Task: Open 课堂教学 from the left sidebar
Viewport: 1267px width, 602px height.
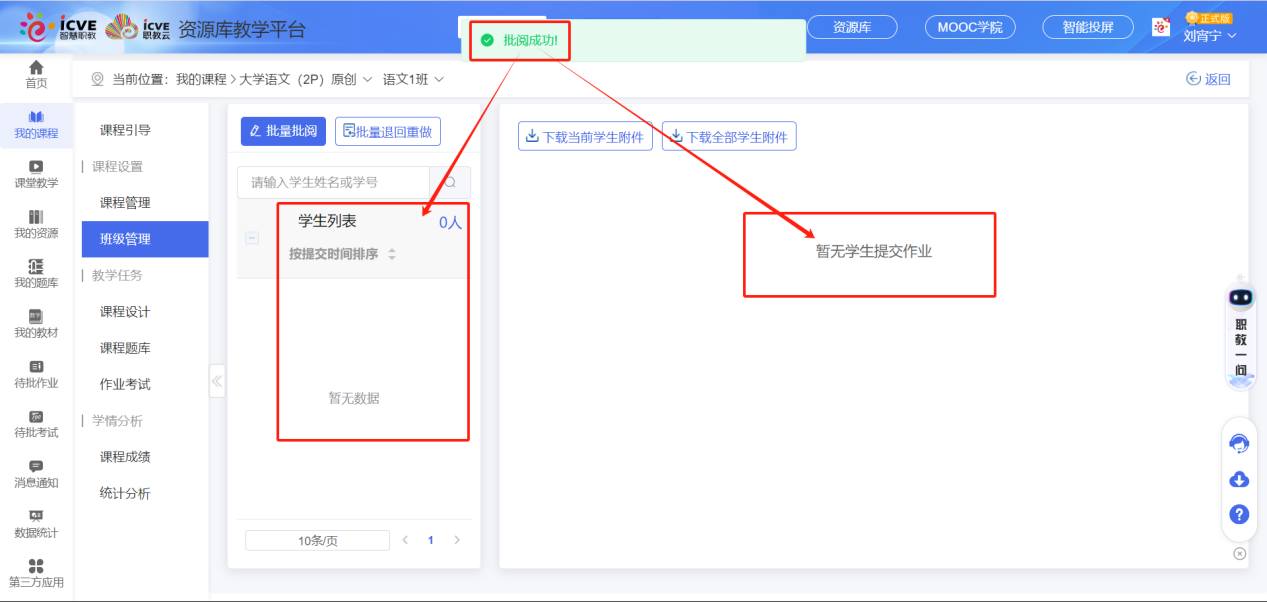Action: pos(36,173)
